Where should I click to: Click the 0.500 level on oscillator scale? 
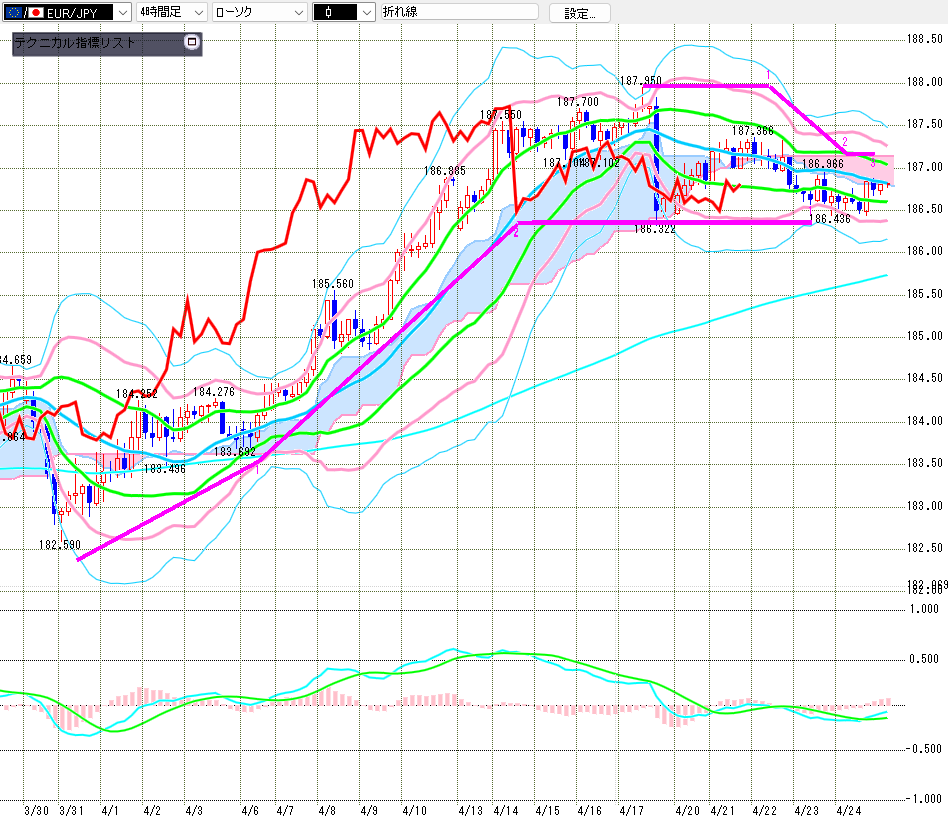[x=925, y=658]
